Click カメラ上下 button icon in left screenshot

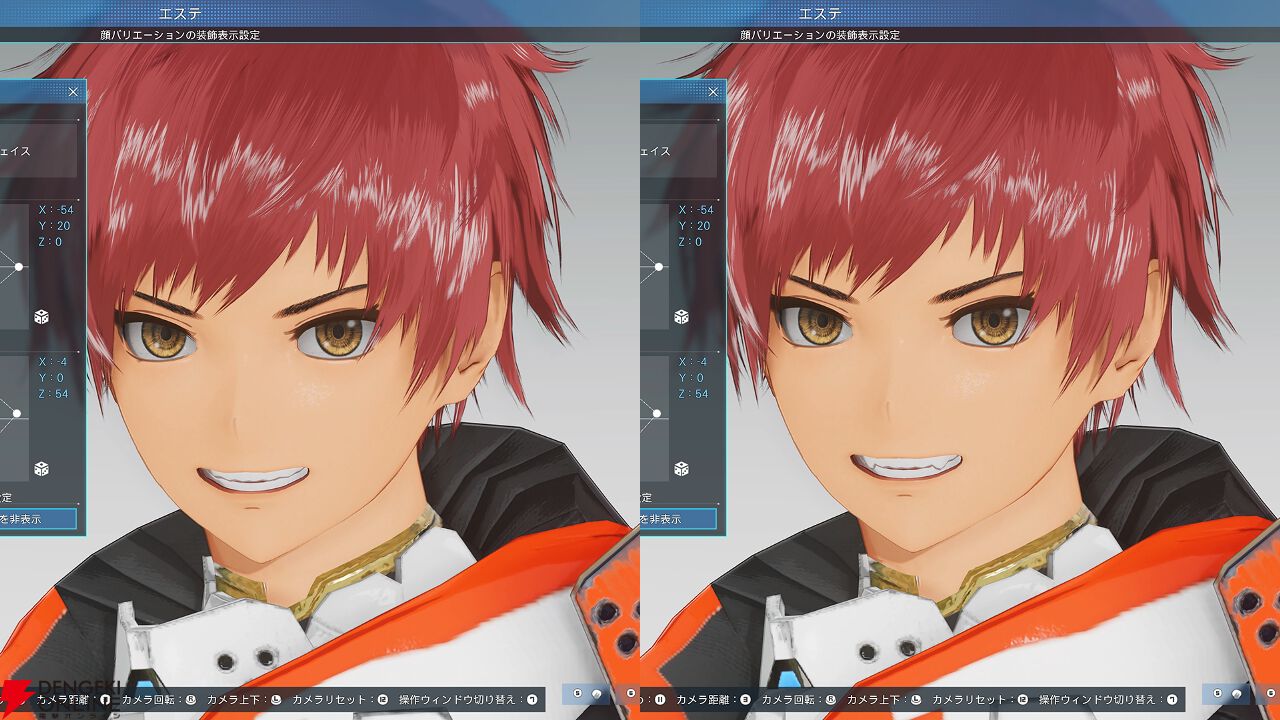coord(275,700)
